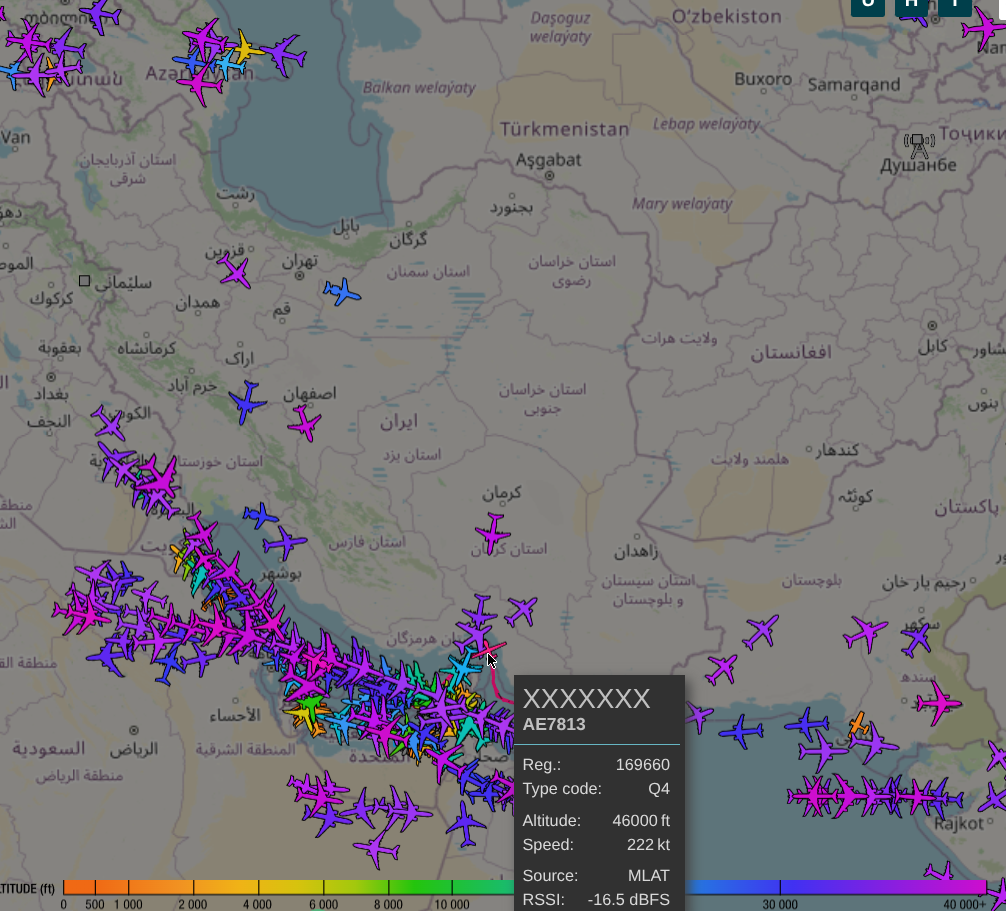Click the Samarqand city label
Screen dimensions: 1006x911
(x=854, y=85)
